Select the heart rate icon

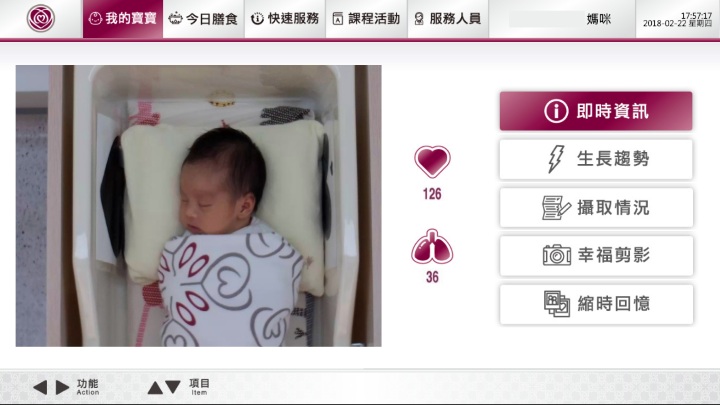click(432, 162)
